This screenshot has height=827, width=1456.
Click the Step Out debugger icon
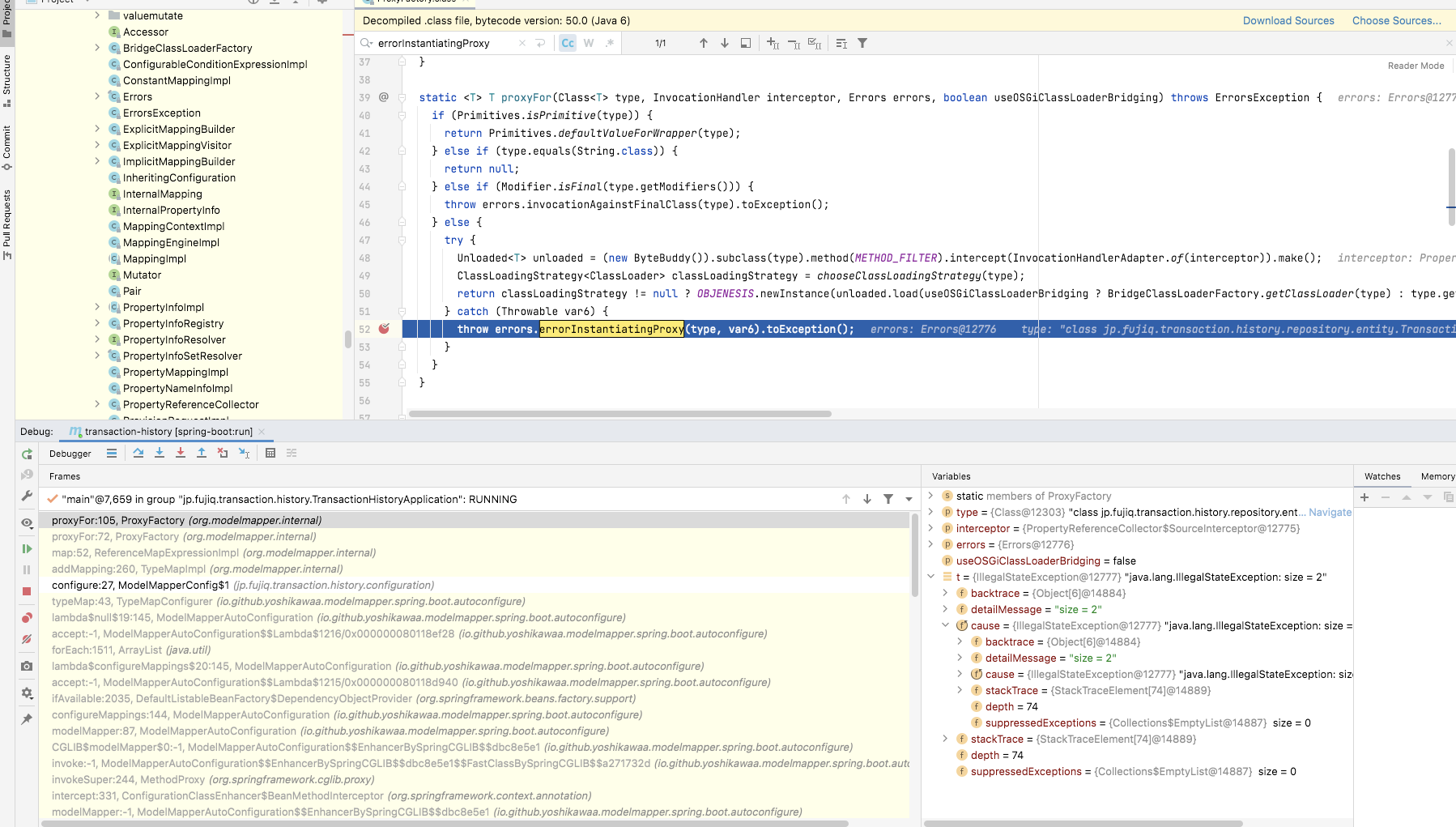tap(202, 454)
